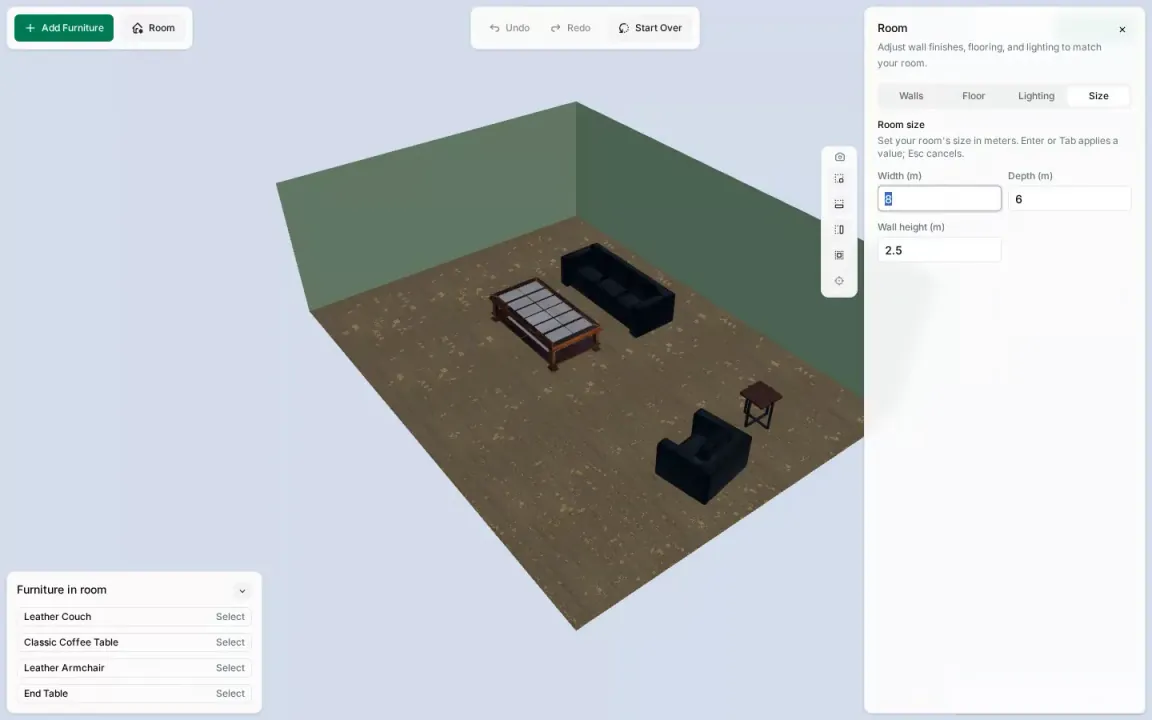Select the Leather Armchair entry

coord(134,668)
